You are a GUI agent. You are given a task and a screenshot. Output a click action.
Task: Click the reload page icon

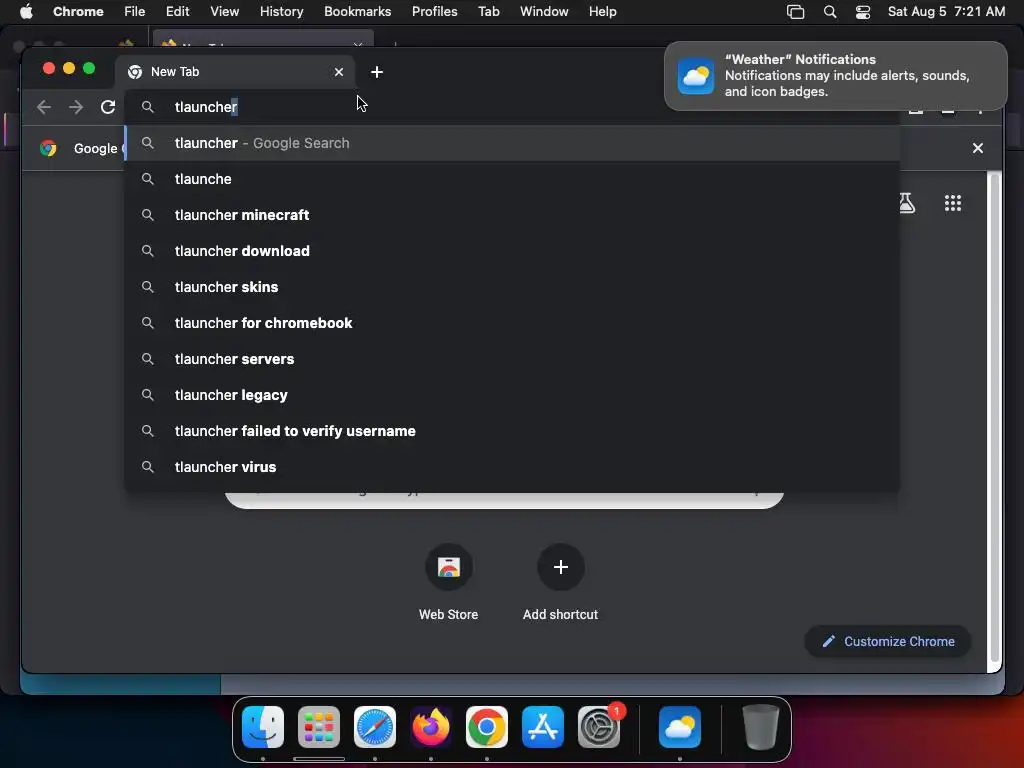click(108, 106)
